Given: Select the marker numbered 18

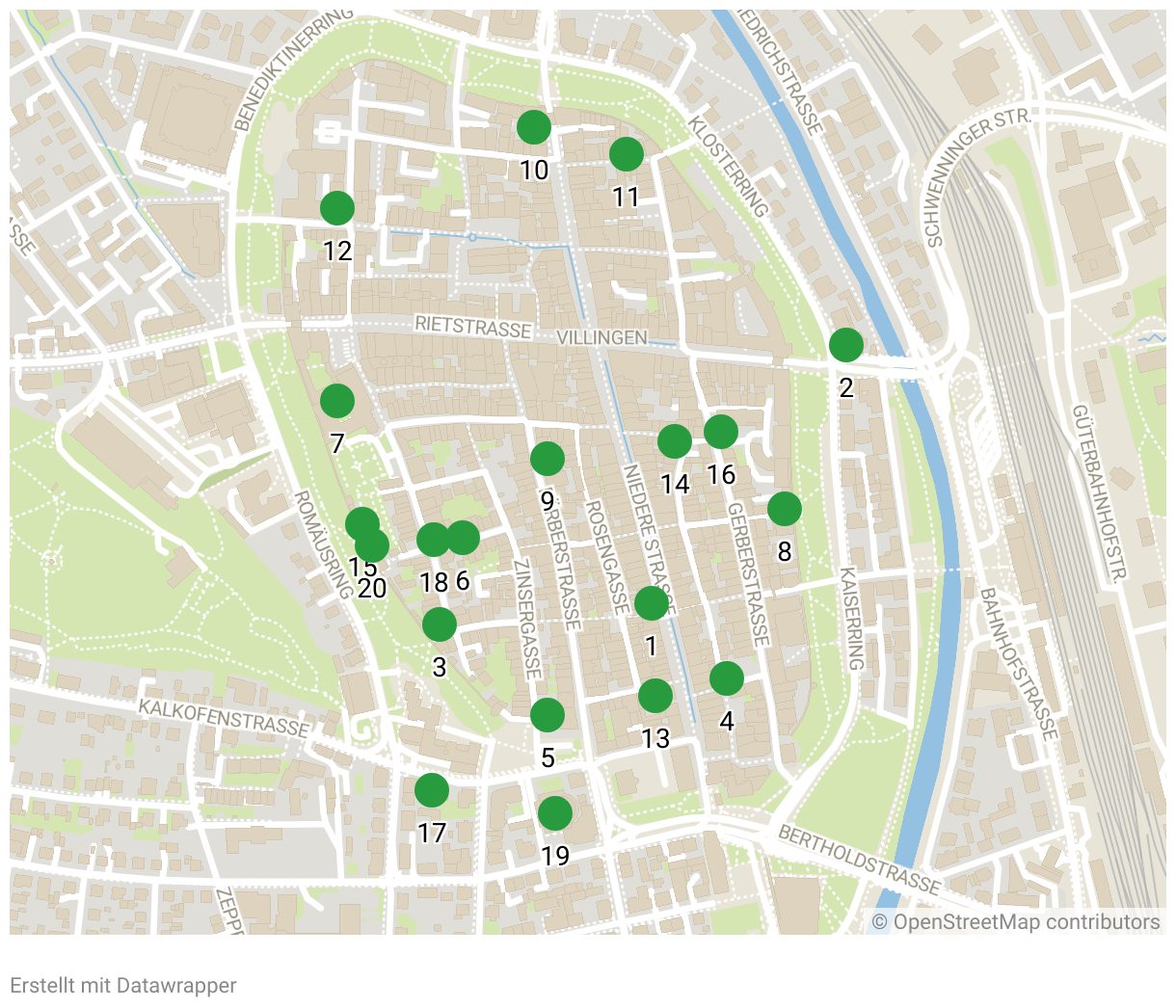Looking at the screenshot, I should coord(432,540).
